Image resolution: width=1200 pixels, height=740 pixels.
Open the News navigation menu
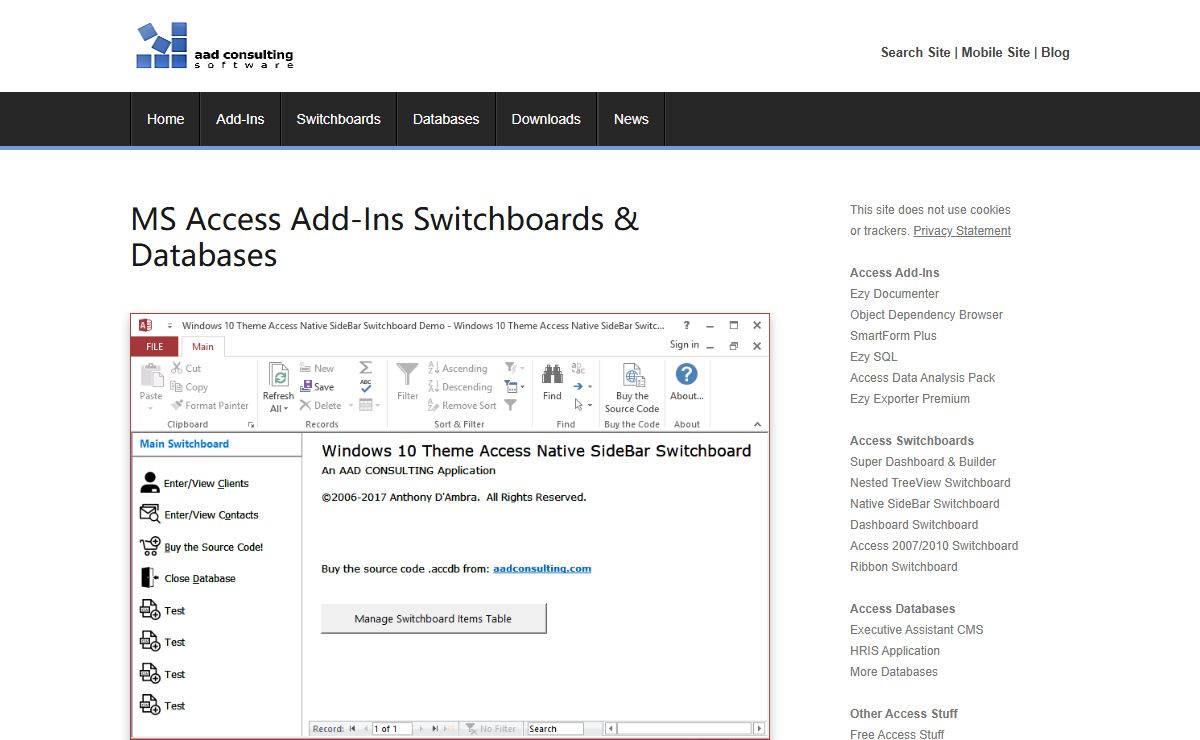pyautogui.click(x=631, y=119)
